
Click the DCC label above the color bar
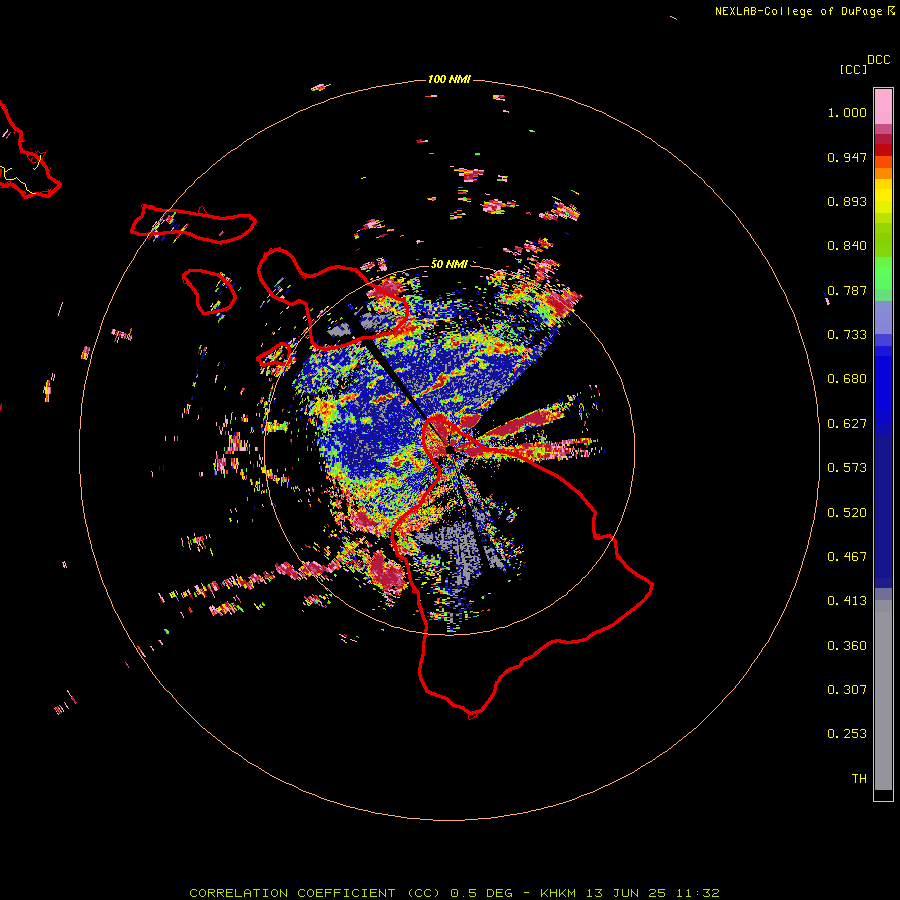pyautogui.click(x=879, y=60)
